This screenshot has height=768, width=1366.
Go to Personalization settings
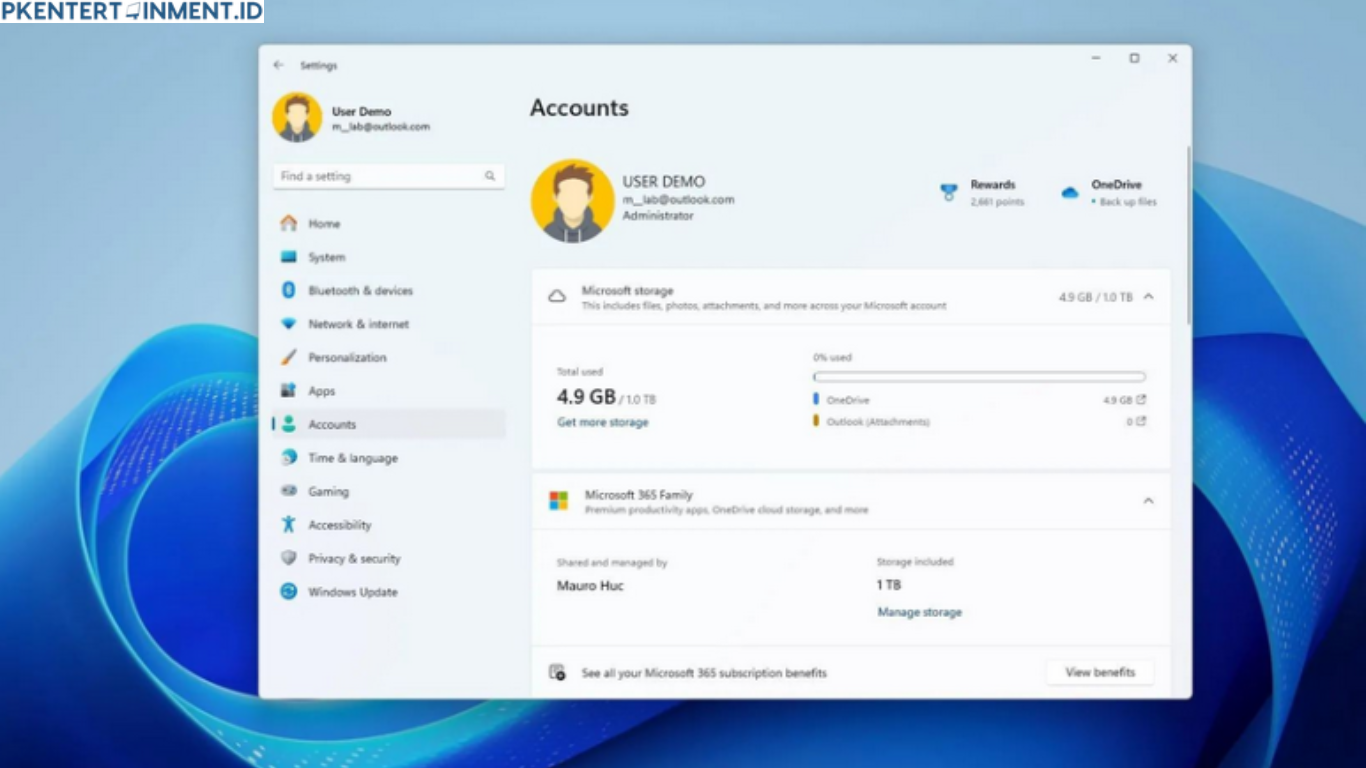(x=348, y=357)
